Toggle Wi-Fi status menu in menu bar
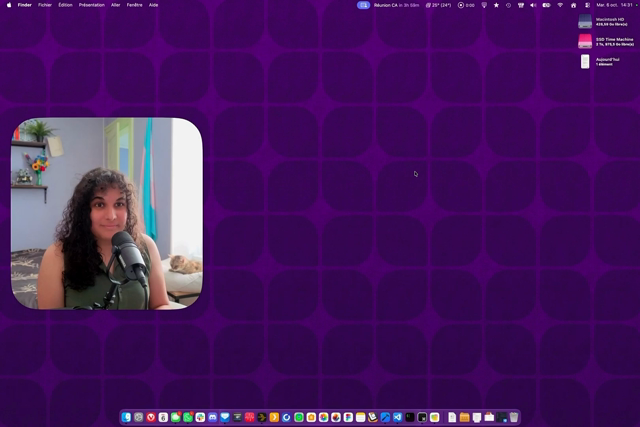640x427 pixels. (x=560, y=5)
